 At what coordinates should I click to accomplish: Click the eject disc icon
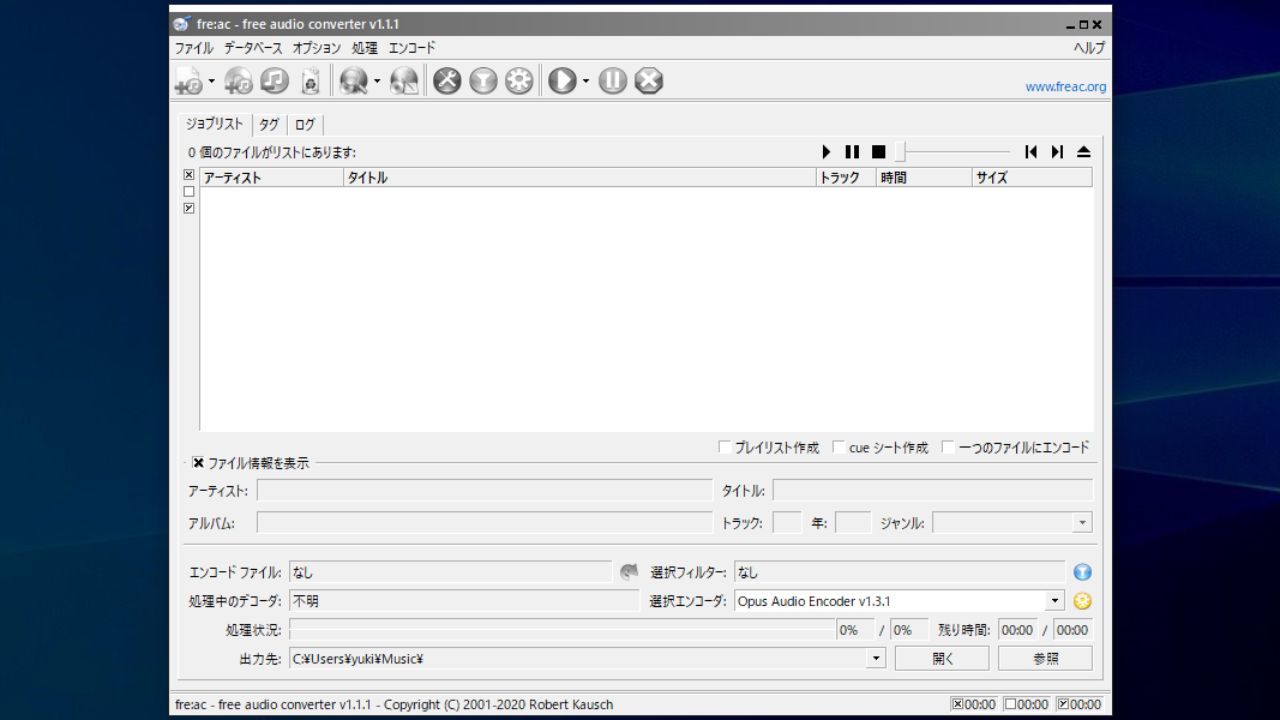(x=1083, y=152)
